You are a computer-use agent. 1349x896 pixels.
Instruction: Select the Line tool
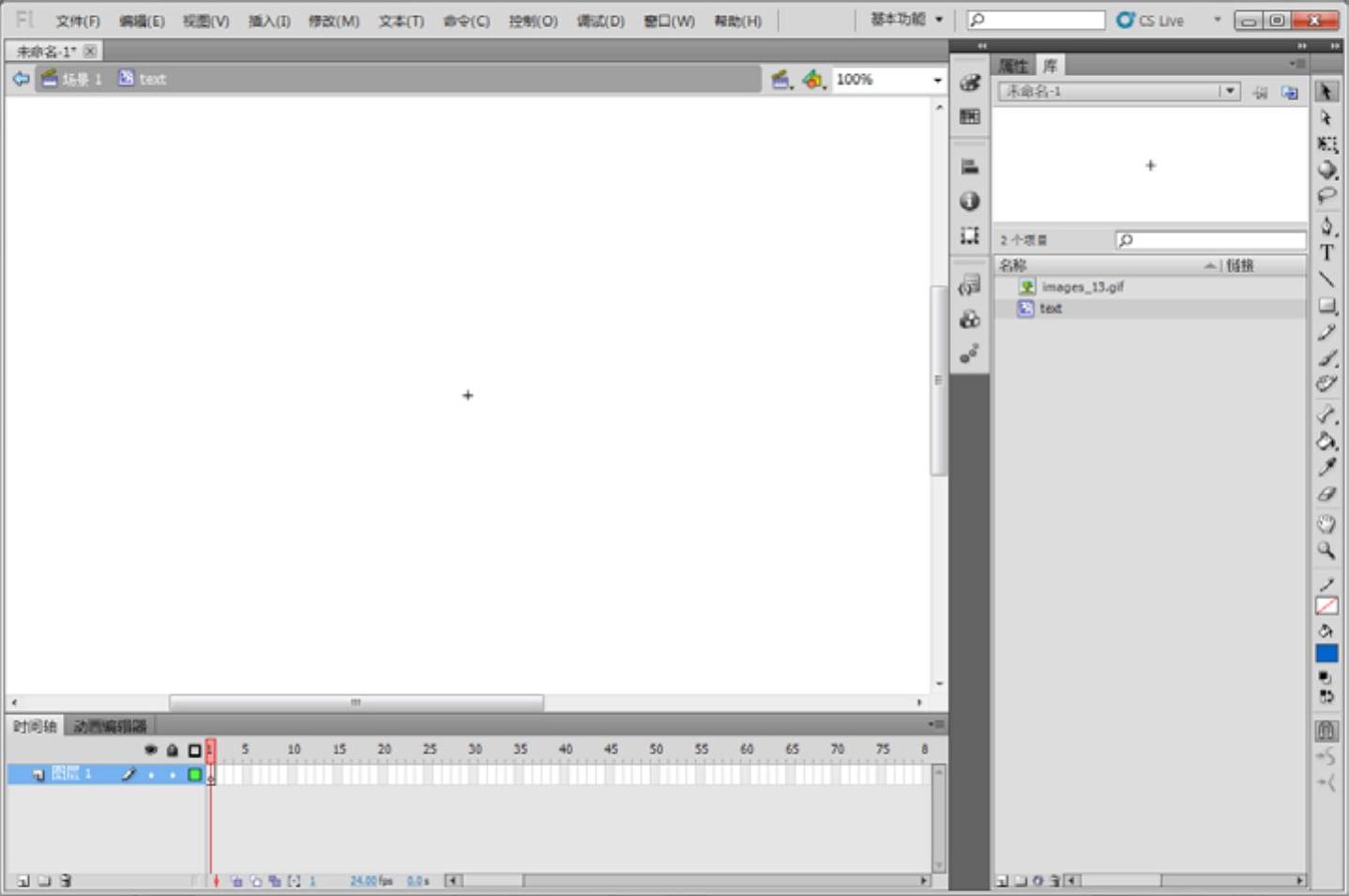pyautogui.click(x=1326, y=279)
